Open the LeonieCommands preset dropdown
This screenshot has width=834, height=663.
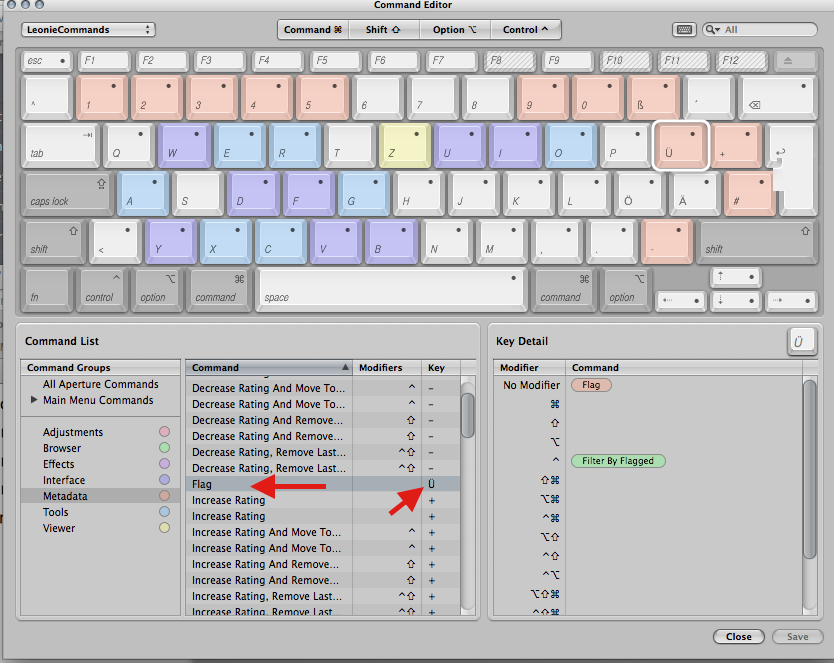(87, 29)
